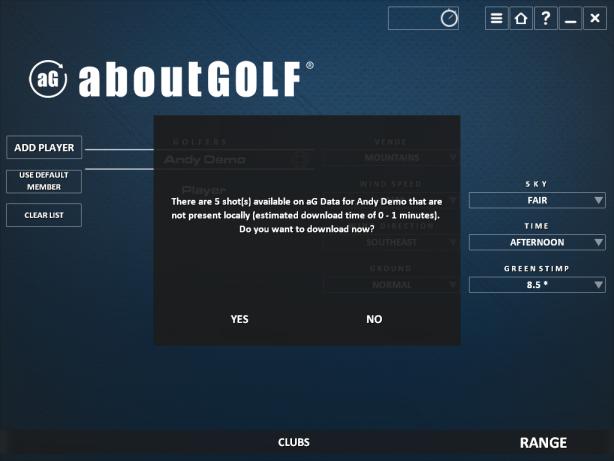Click the download prompt message text

click(x=307, y=215)
